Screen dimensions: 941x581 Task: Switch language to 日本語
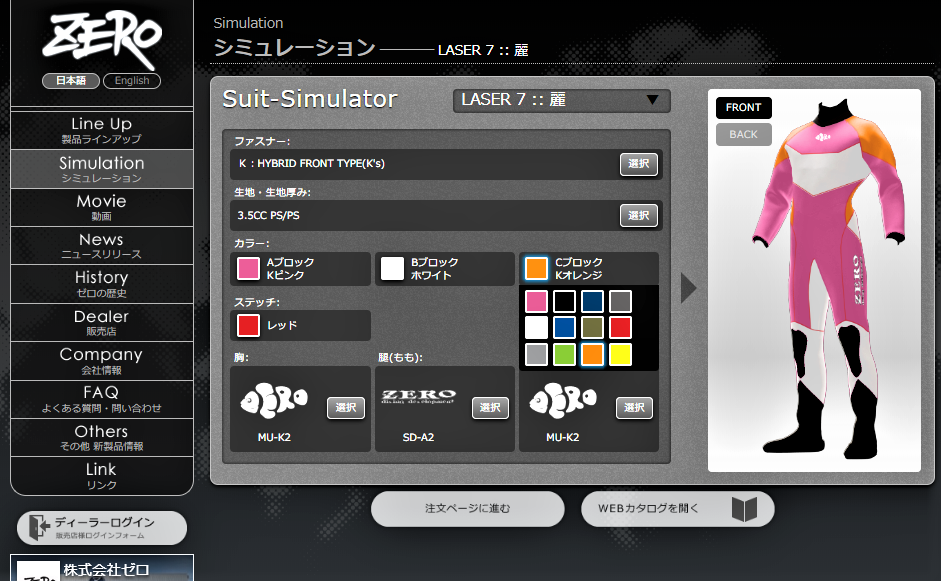(71, 80)
